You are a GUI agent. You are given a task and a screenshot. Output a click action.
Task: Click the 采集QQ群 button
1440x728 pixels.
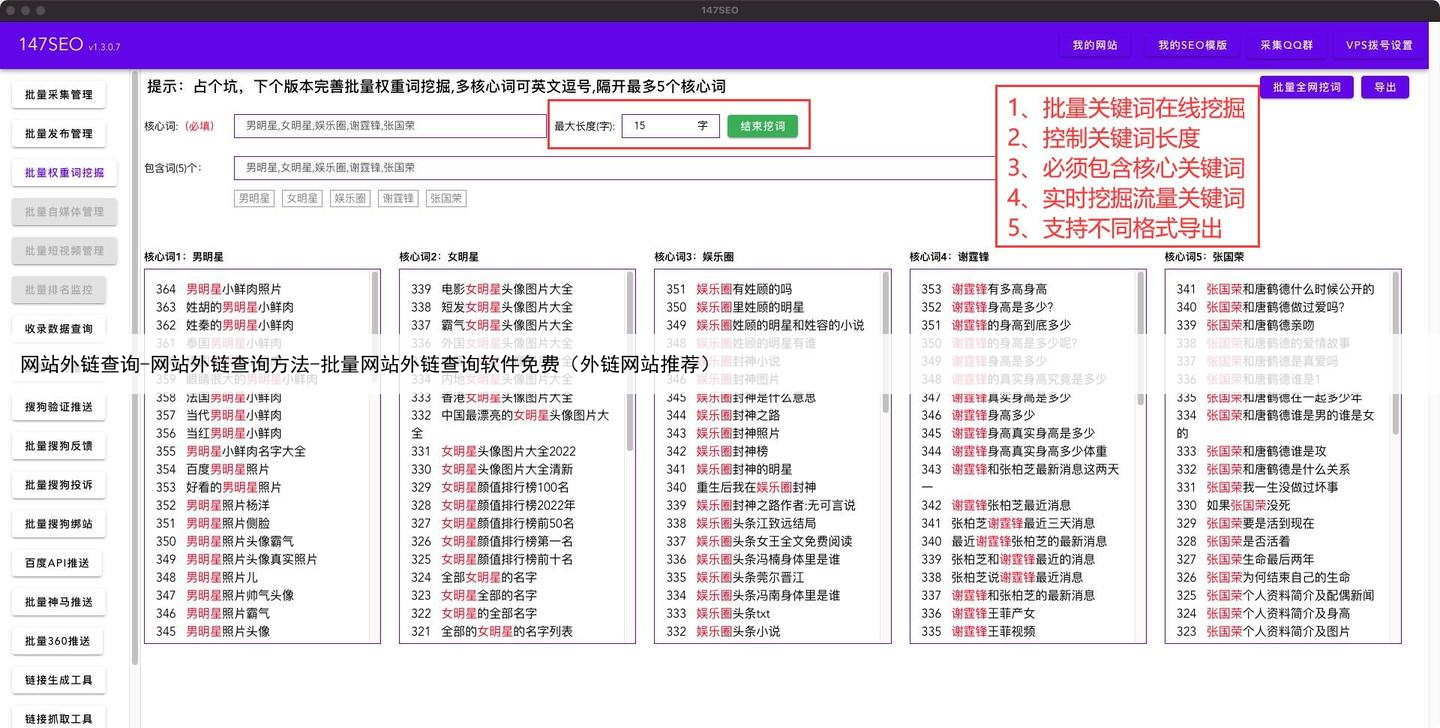[1286, 45]
